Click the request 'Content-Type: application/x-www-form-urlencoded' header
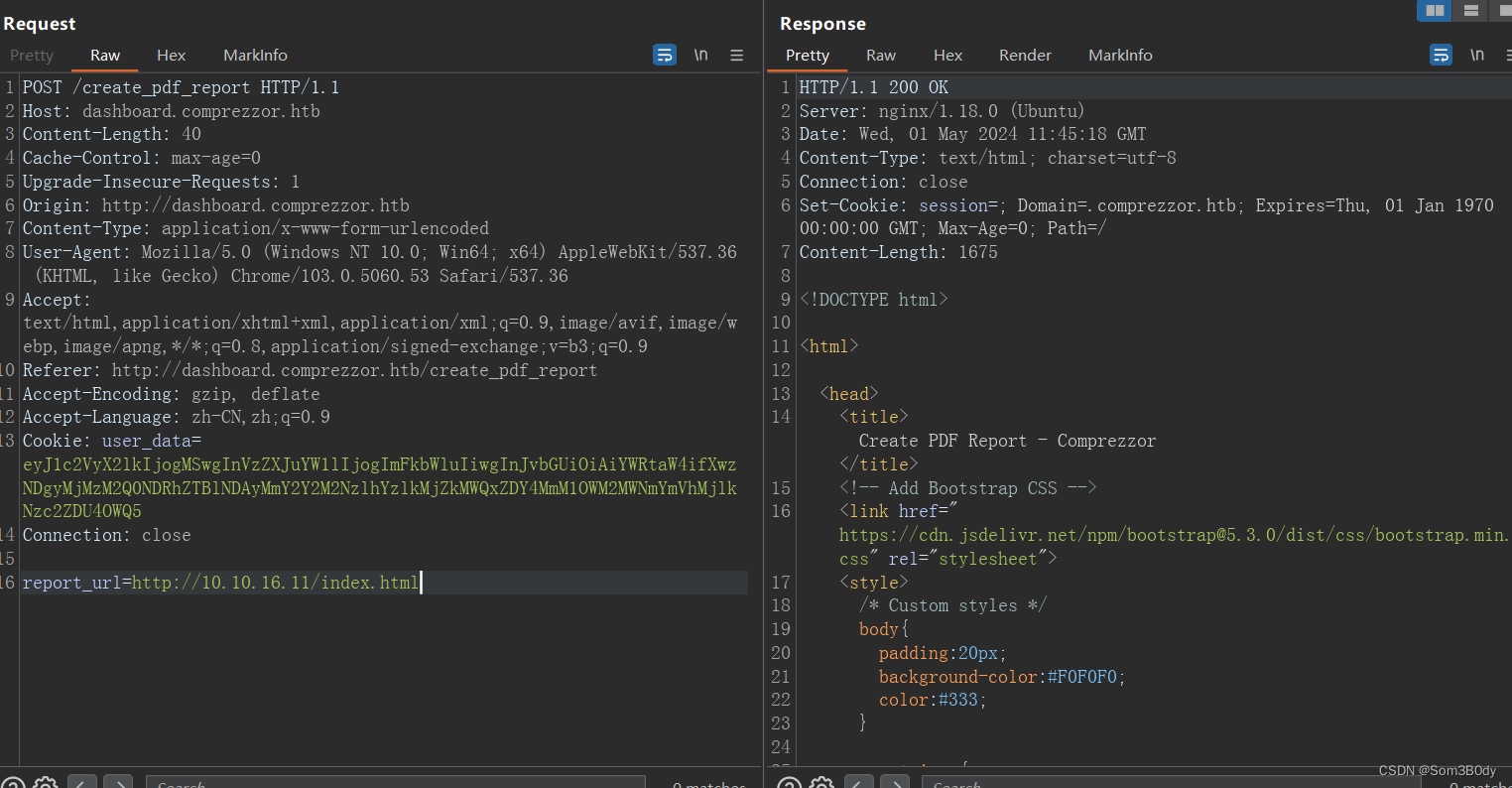1512x788 pixels. point(255,228)
